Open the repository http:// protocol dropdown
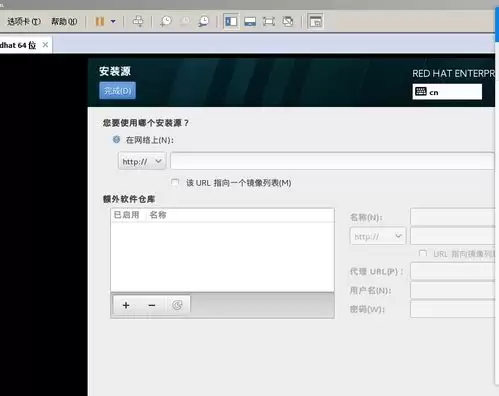 coord(378,236)
